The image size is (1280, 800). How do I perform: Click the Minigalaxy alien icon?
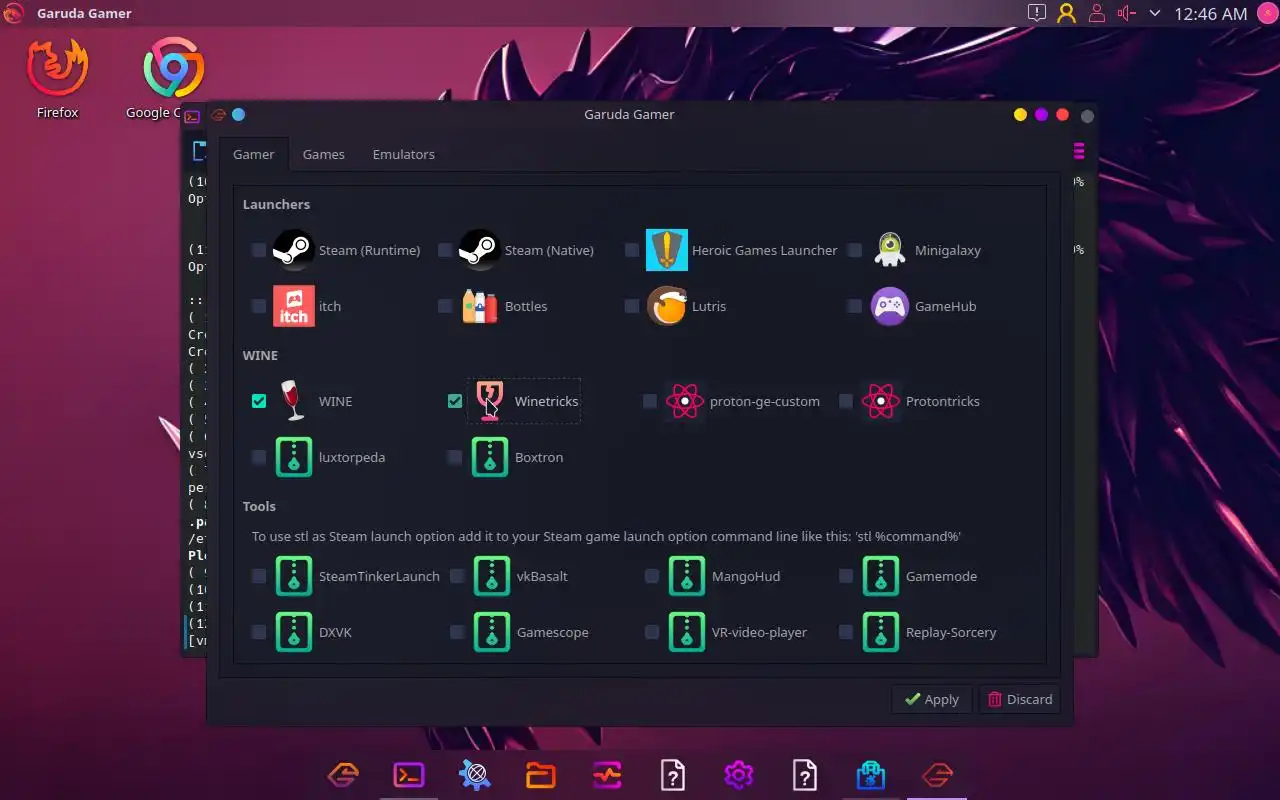click(890, 250)
